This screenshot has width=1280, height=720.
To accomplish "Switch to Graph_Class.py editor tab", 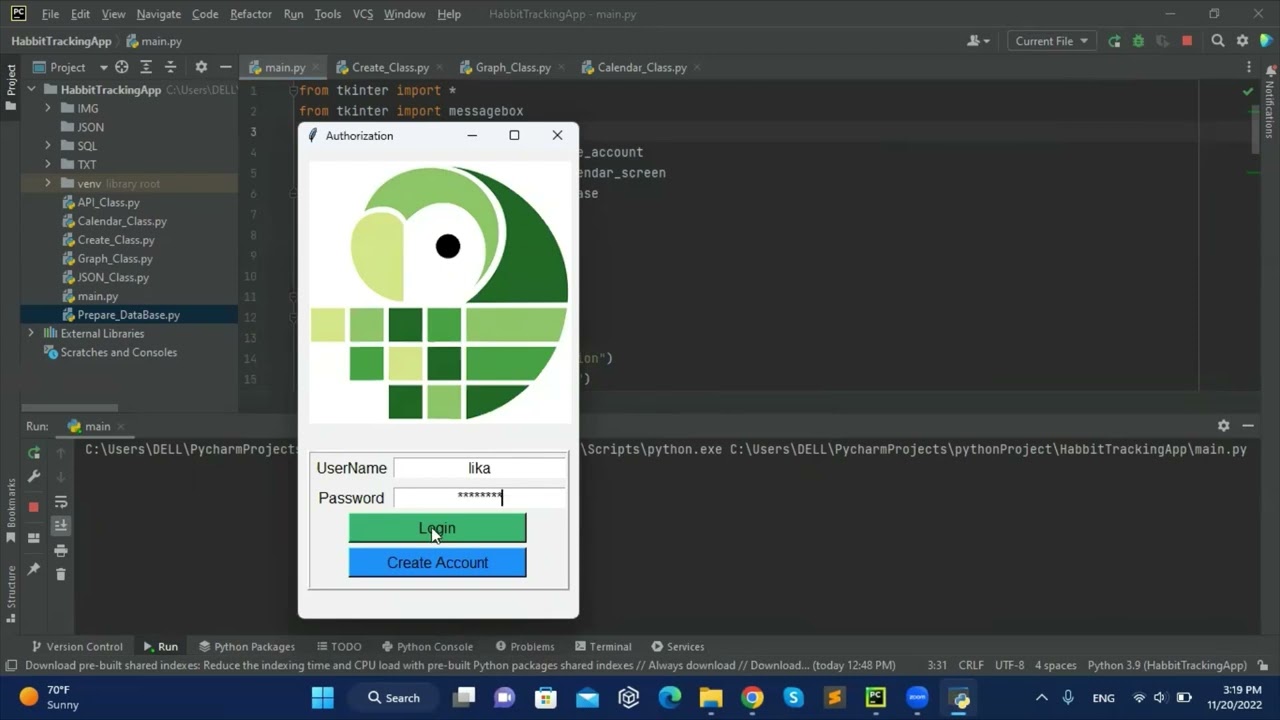I will tap(512, 67).
